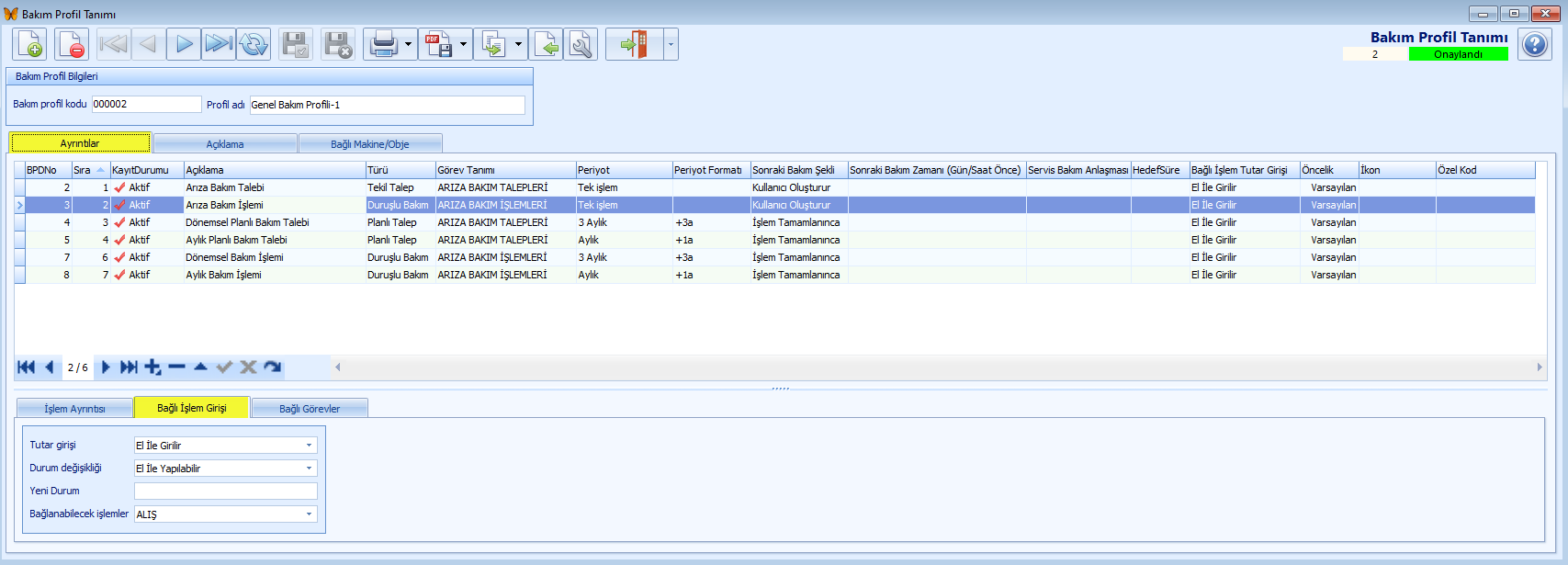
Task: Click the green Onaylandı status indicator
Action: click(x=1458, y=54)
